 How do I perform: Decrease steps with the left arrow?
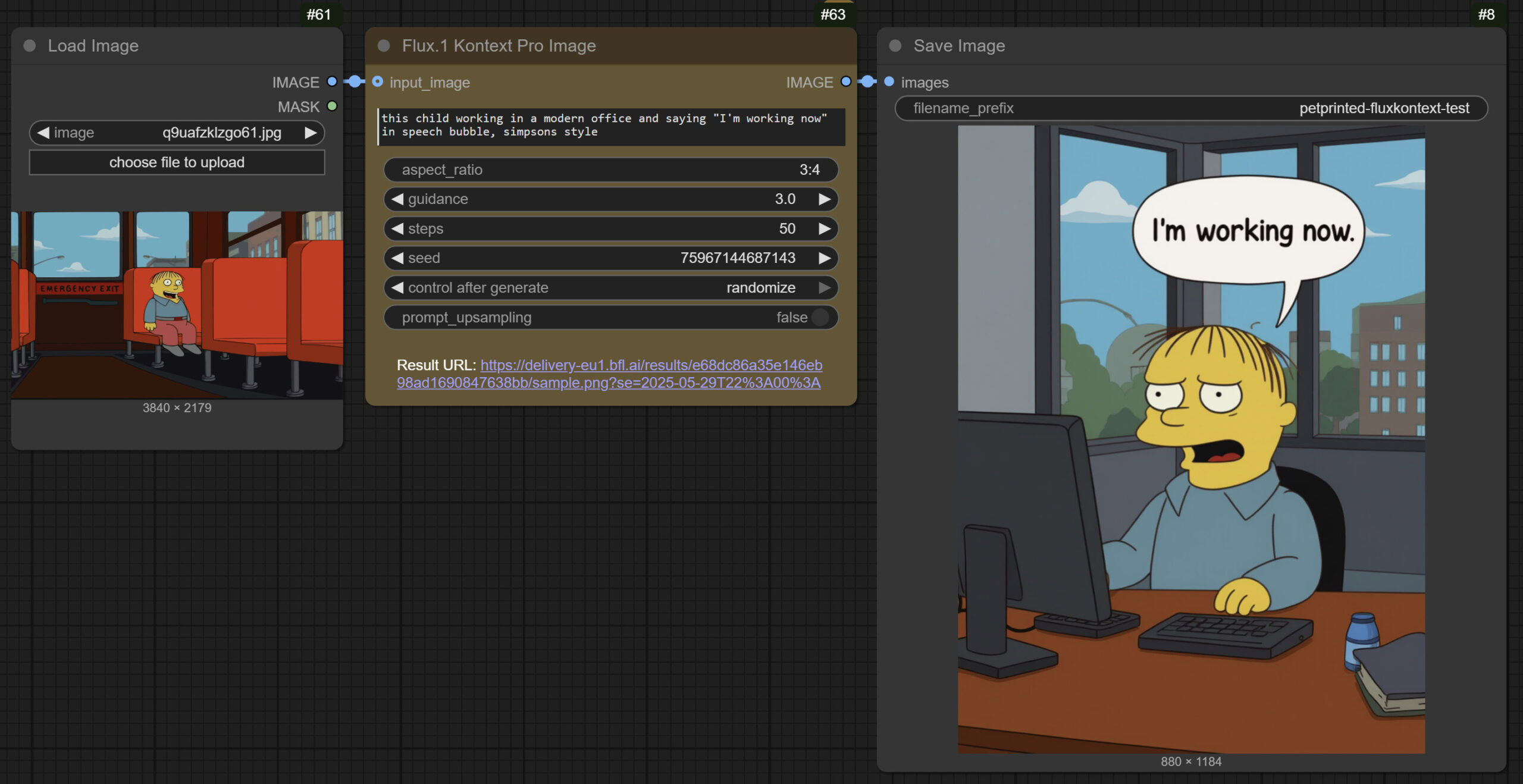(397, 228)
